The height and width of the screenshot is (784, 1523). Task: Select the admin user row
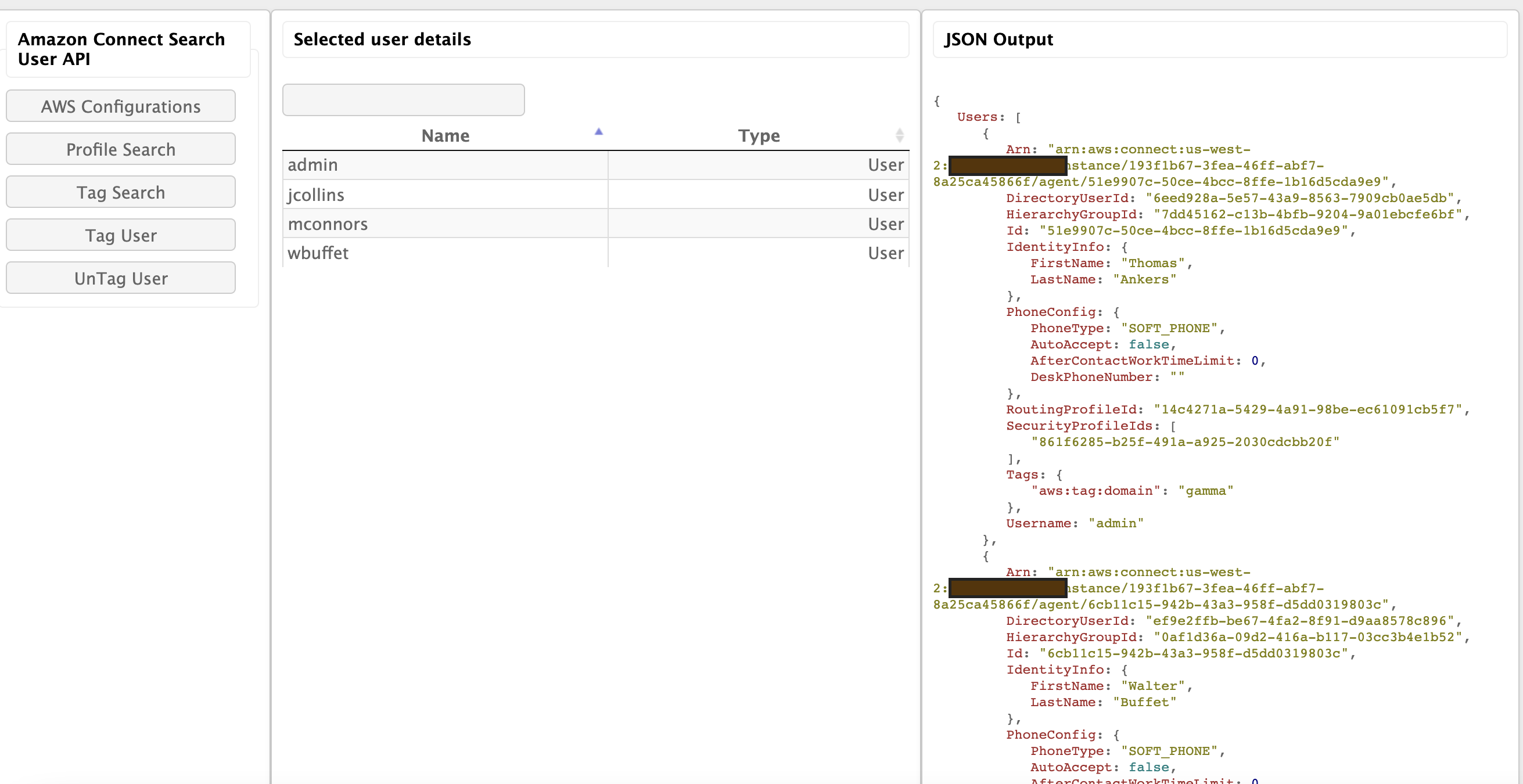pyautogui.click(x=312, y=165)
